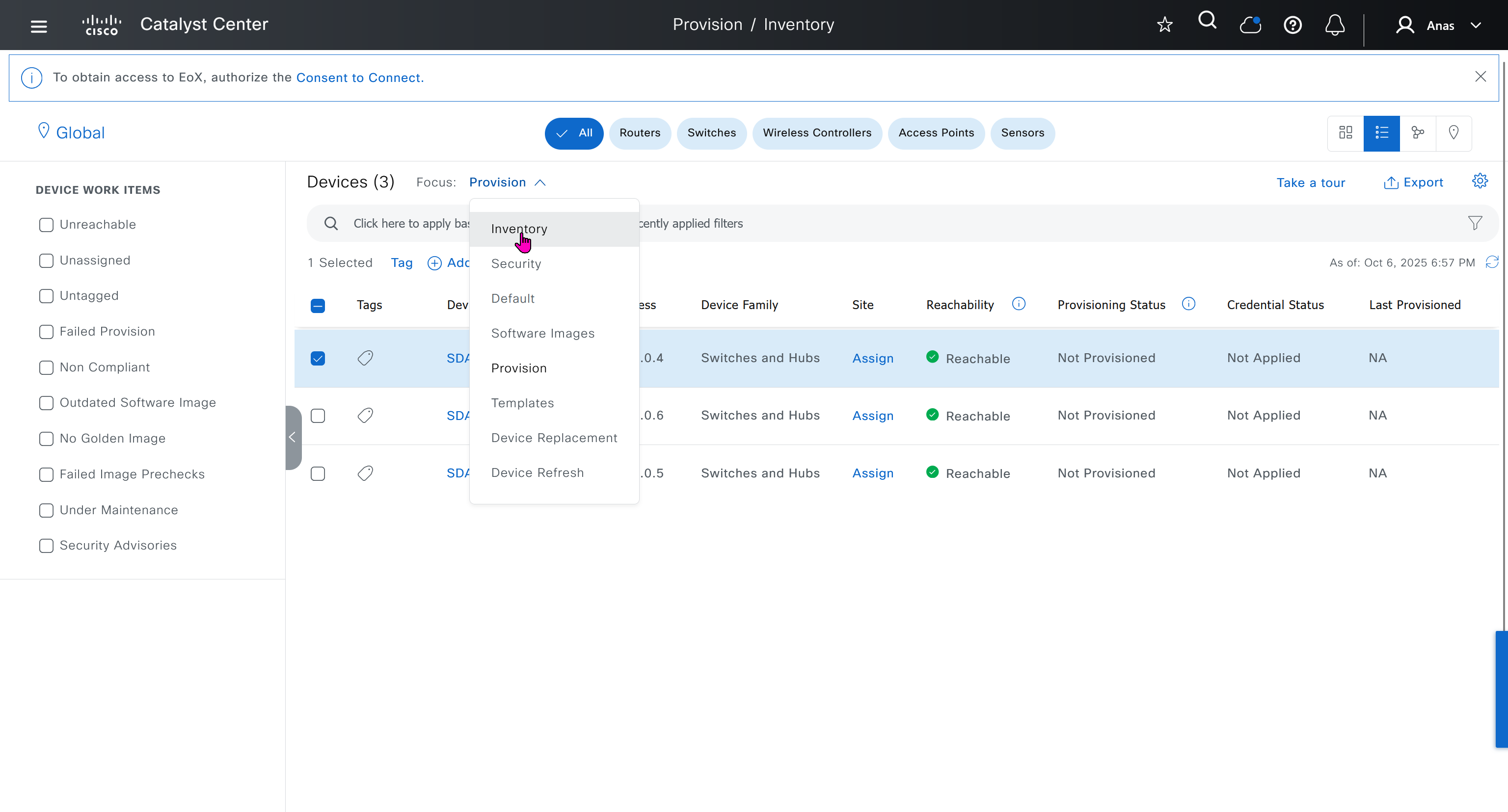Click the Export button
The image size is (1508, 812).
point(1413,183)
